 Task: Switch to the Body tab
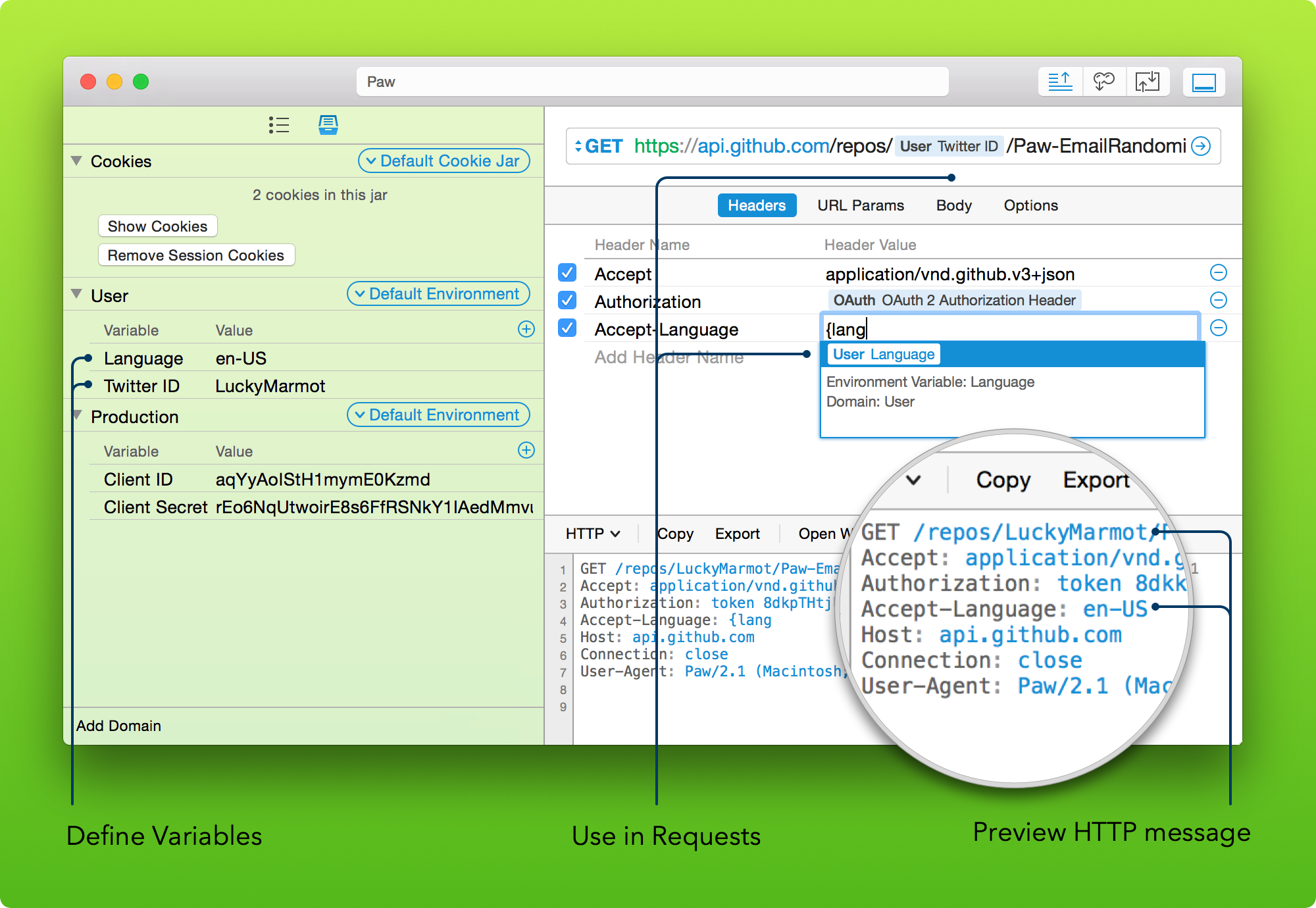pyautogui.click(x=953, y=205)
